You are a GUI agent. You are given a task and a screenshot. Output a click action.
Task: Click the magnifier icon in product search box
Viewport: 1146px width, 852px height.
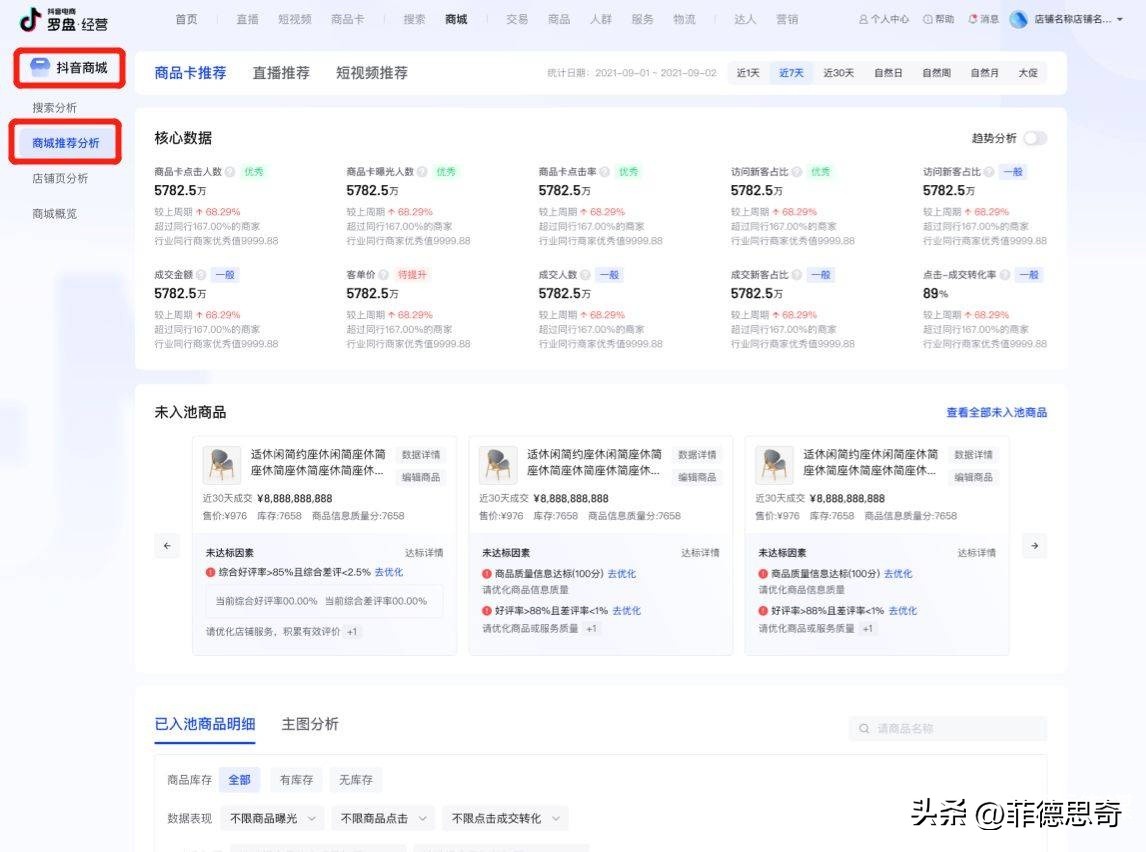864,728
